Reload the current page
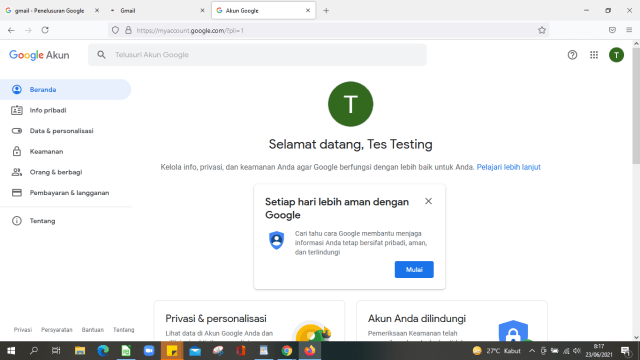Image resolution: width=640 pixels, height=360 pixels. click(x=45, y=30)
